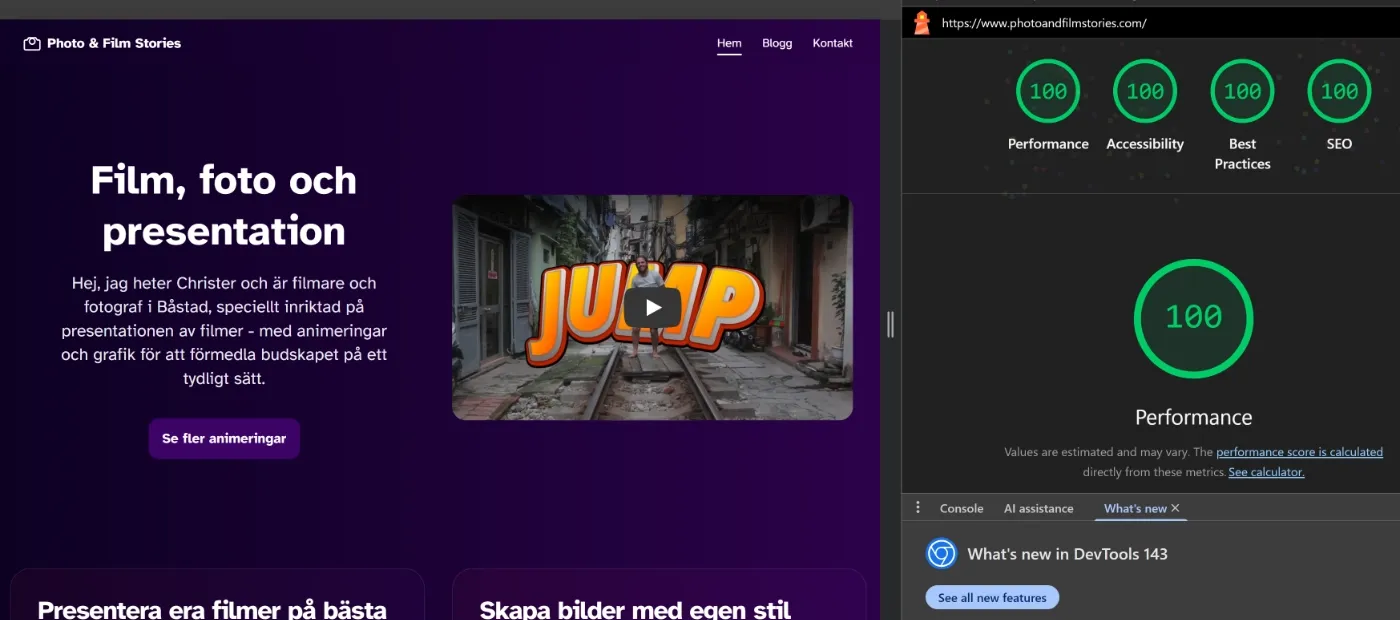The height and width of the screenshot is (620, 1400).
Task: Click the See calculator link
Action: (x=1265, y=471)
